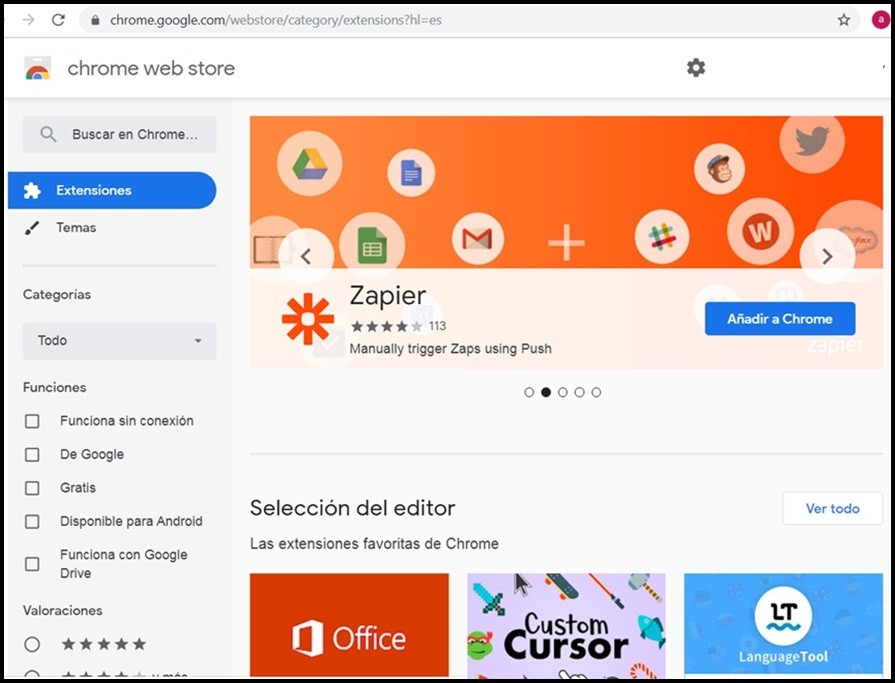
Task: Open the Extensiones section
Action: click(x=112, y=190)
